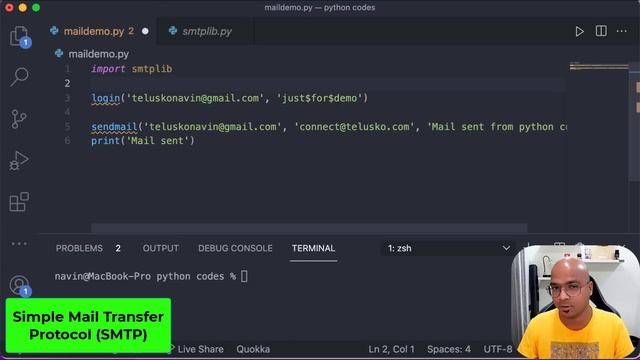Click the 'connect@telusko.com' string

354,127
